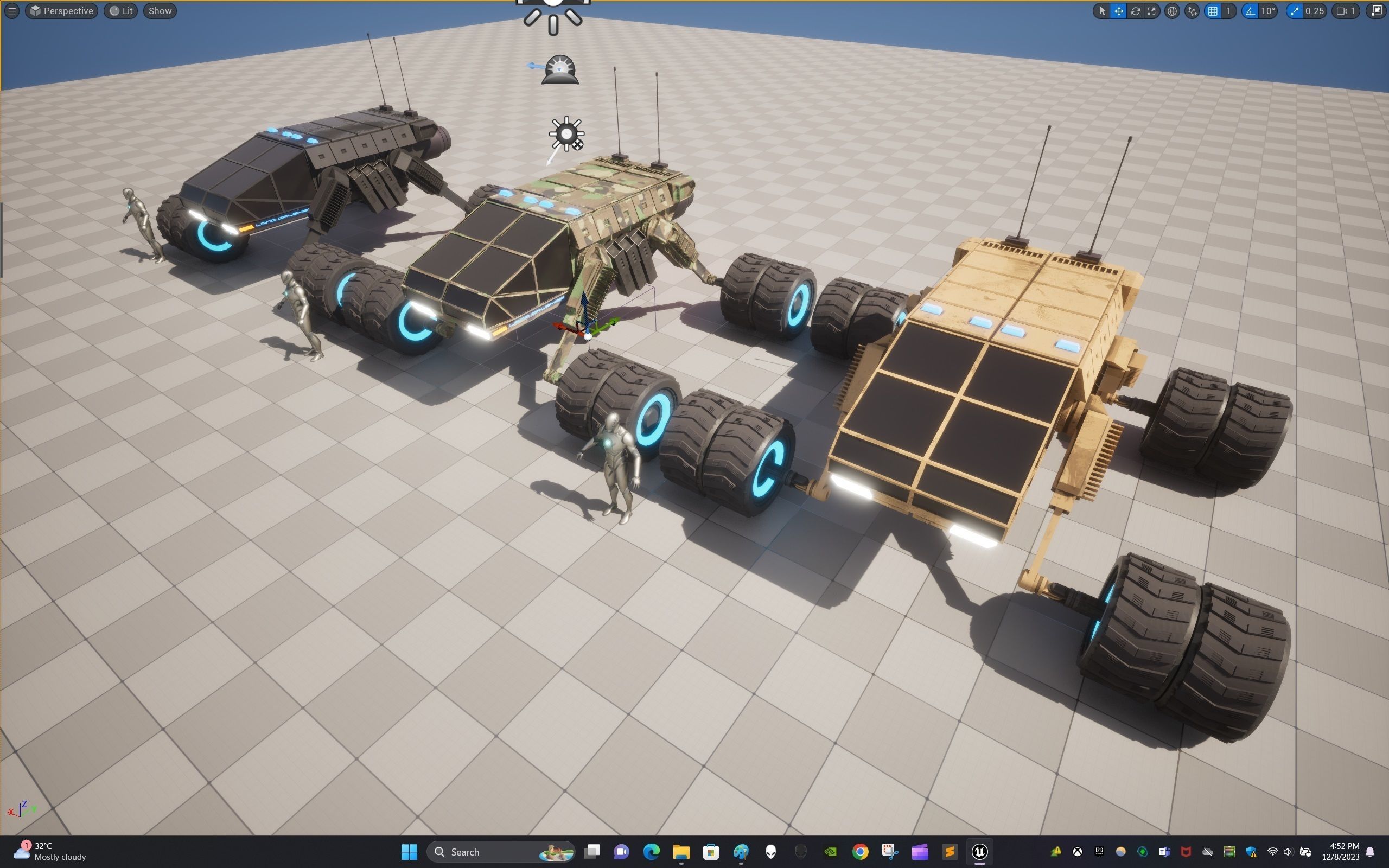Open Clipchamp from taskbar
The width and height of the screenshot is (1389, 868).
click(920, 852)
